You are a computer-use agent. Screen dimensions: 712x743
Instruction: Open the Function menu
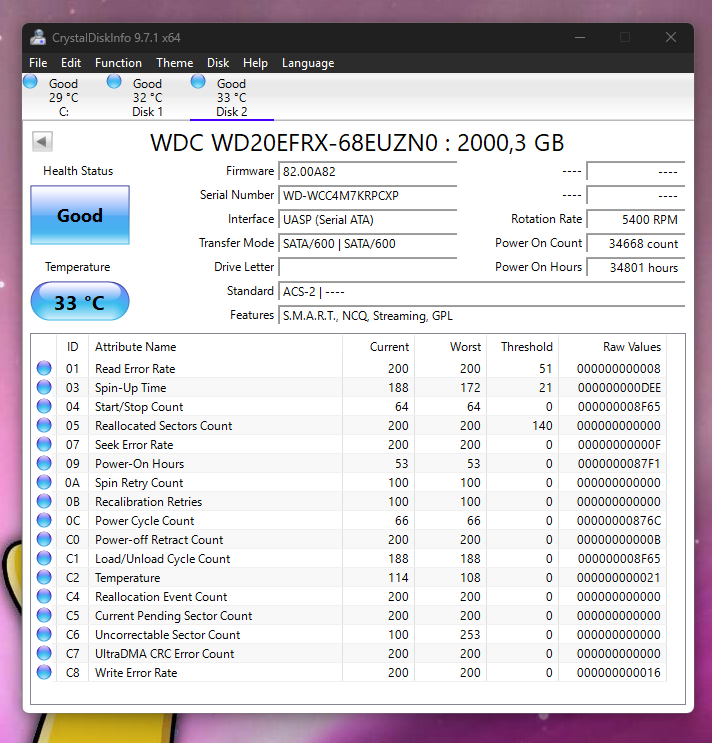pyautogui.click(x=118, y=63)
